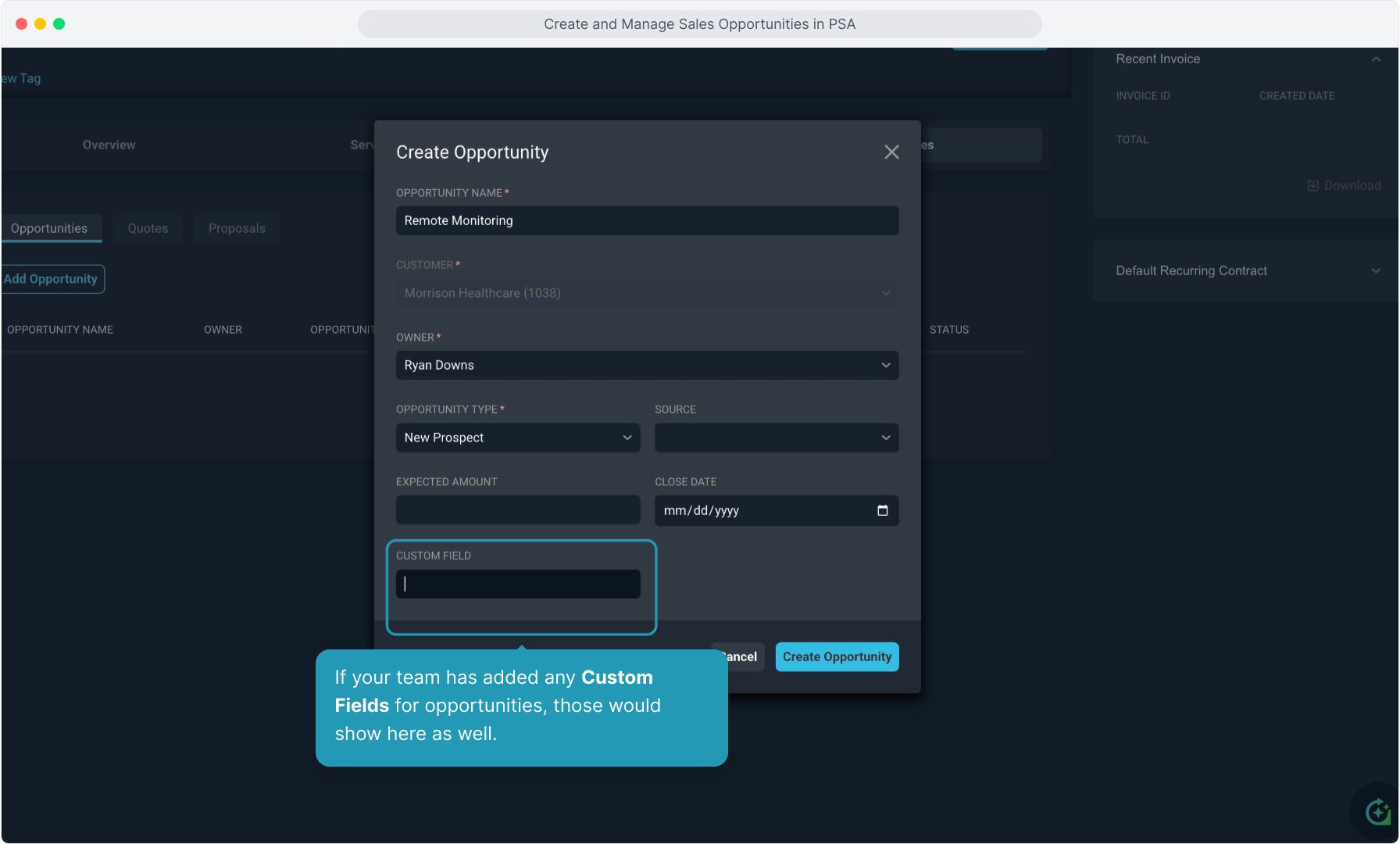Select the Opportunities tab
Image resolution: width=1400 pixels, height=844 pixels.
tap(49, 228)
